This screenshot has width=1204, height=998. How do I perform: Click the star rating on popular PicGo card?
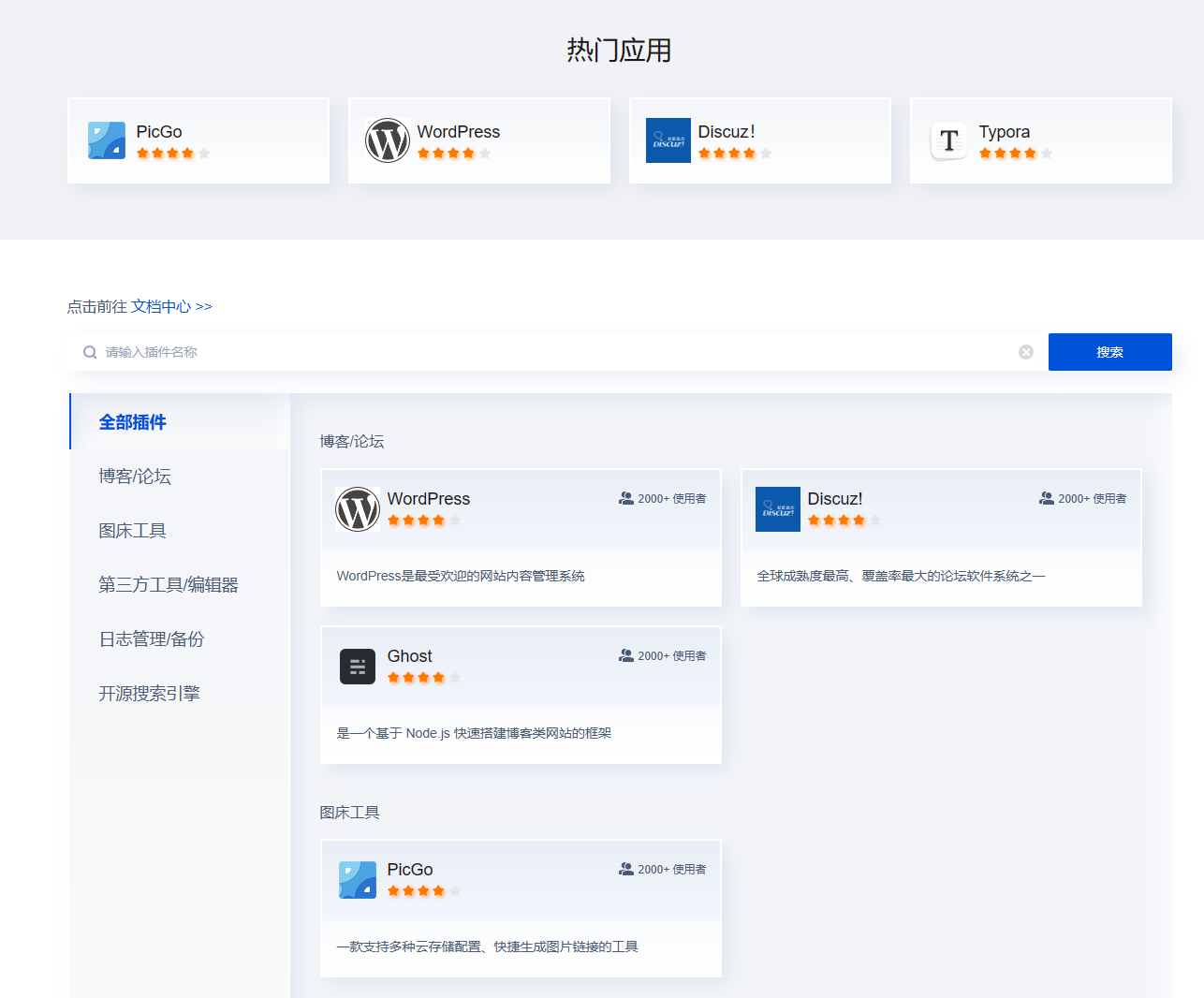tap(173, 154)
